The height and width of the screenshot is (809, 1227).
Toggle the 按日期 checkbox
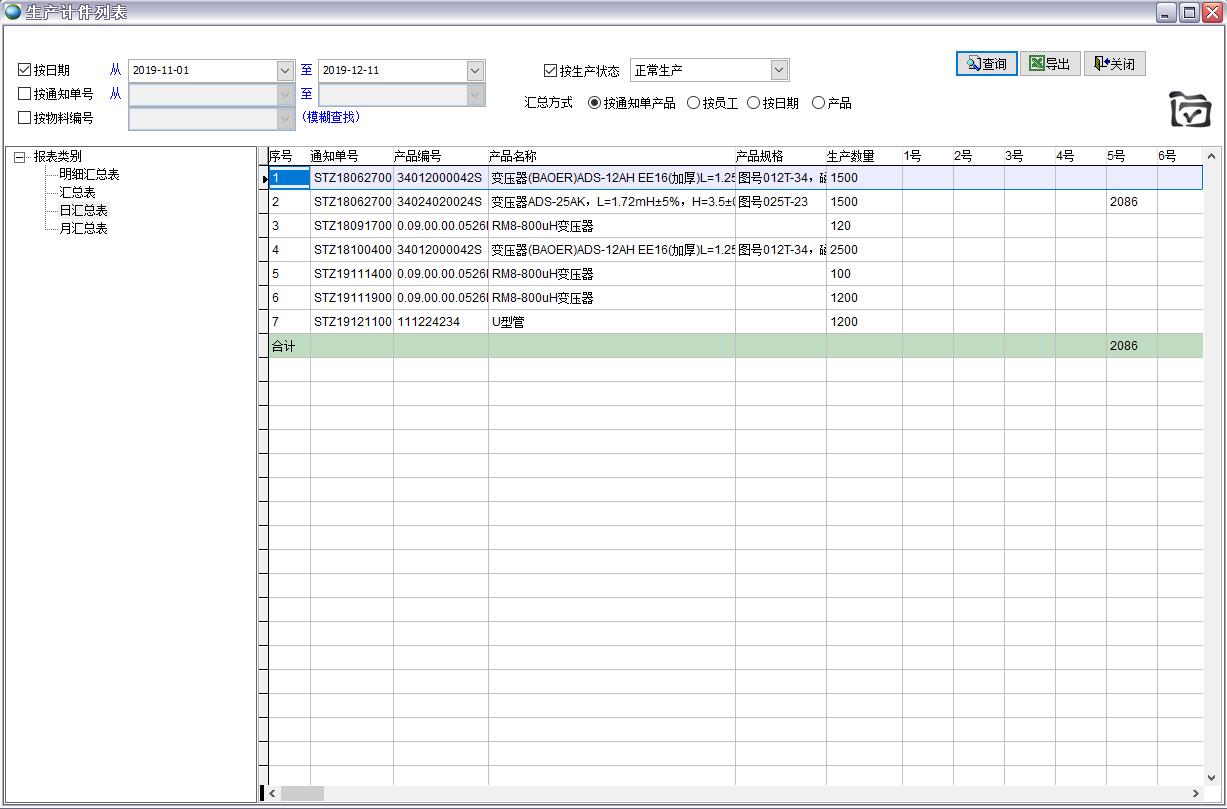click(25, 70)
